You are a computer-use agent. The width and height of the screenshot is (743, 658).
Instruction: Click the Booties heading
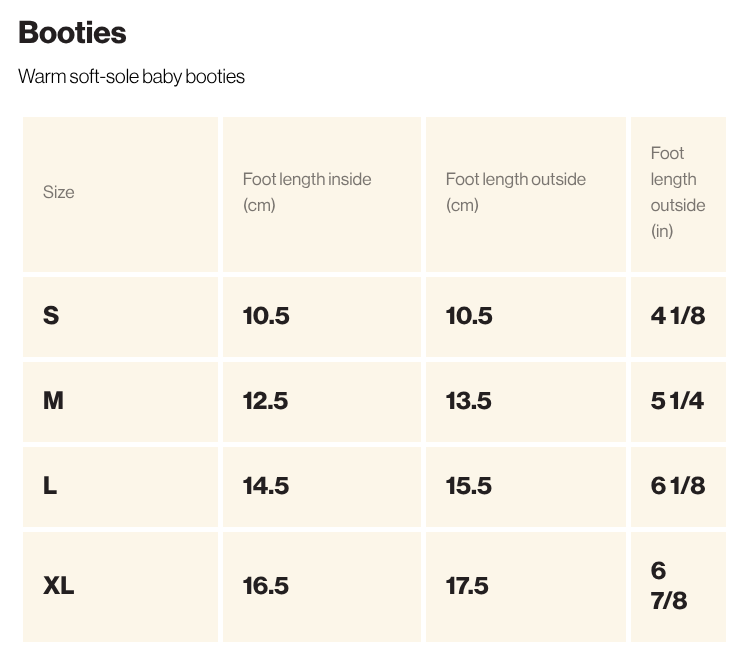(x=72, y=32)
